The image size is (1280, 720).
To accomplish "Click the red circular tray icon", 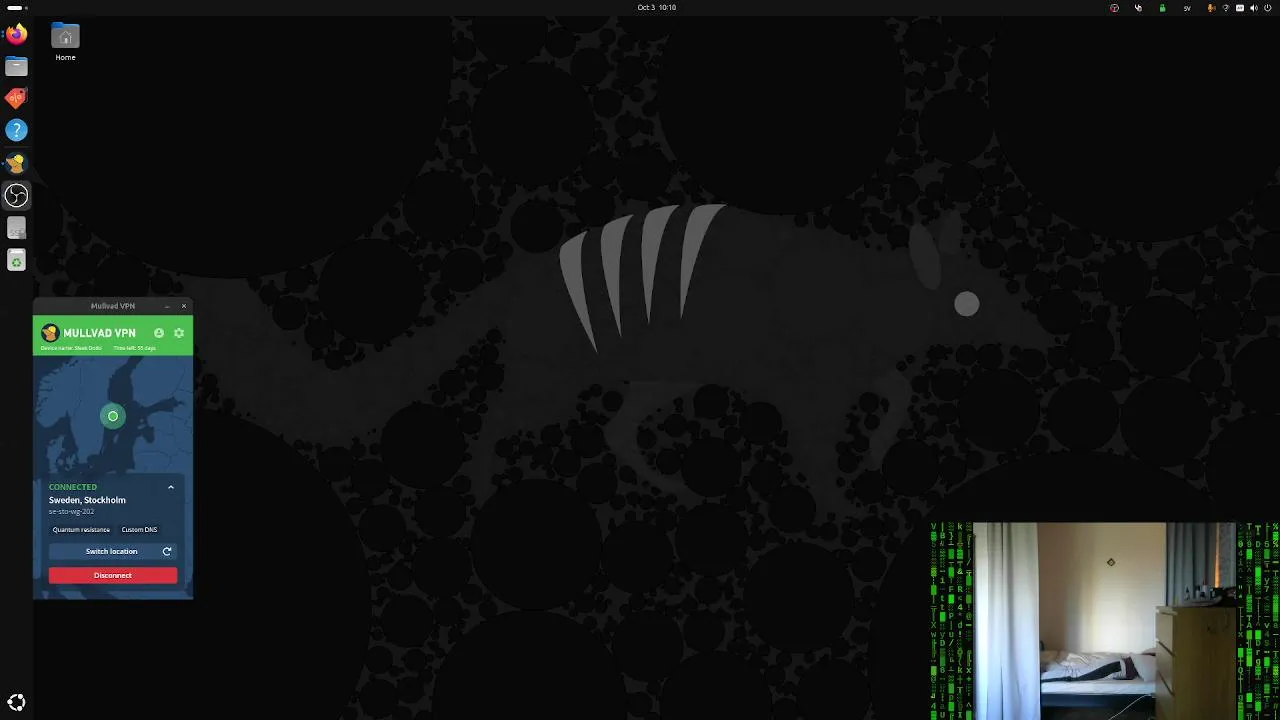I will (x=1114, y=7).
